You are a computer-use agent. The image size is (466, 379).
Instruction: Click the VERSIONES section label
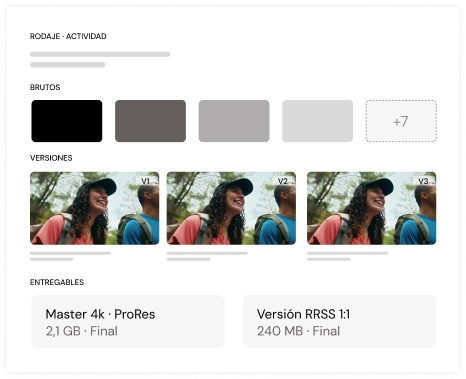tap(51, 158)
